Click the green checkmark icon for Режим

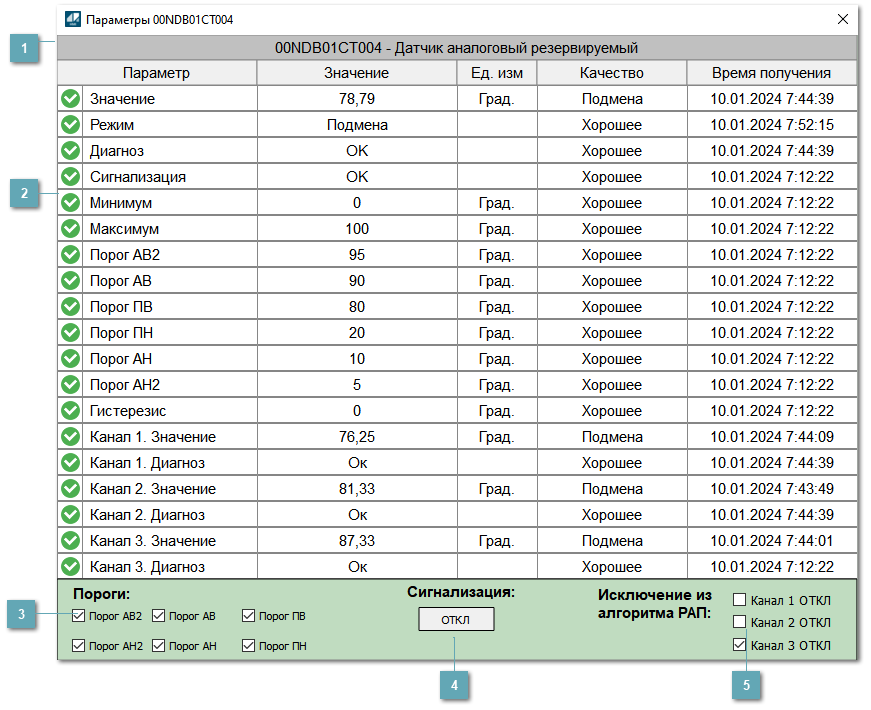(x=70, y=125)
